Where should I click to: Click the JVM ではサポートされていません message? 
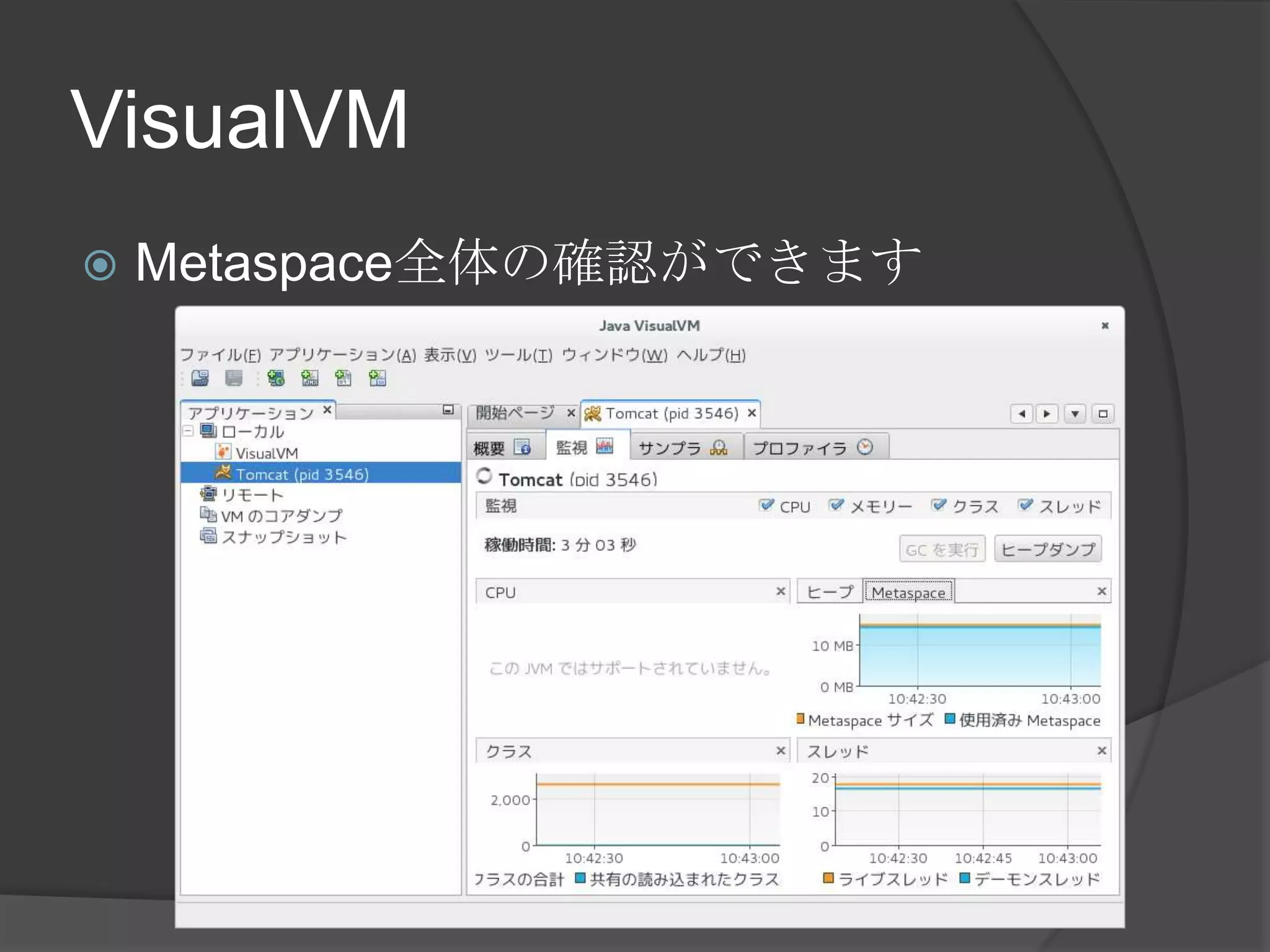coord(631,668)
